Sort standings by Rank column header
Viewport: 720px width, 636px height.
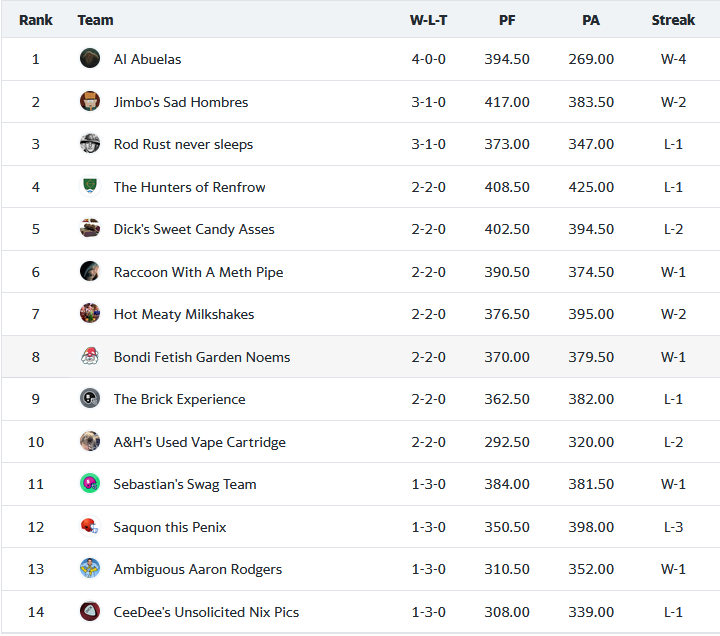click(36, 20)
